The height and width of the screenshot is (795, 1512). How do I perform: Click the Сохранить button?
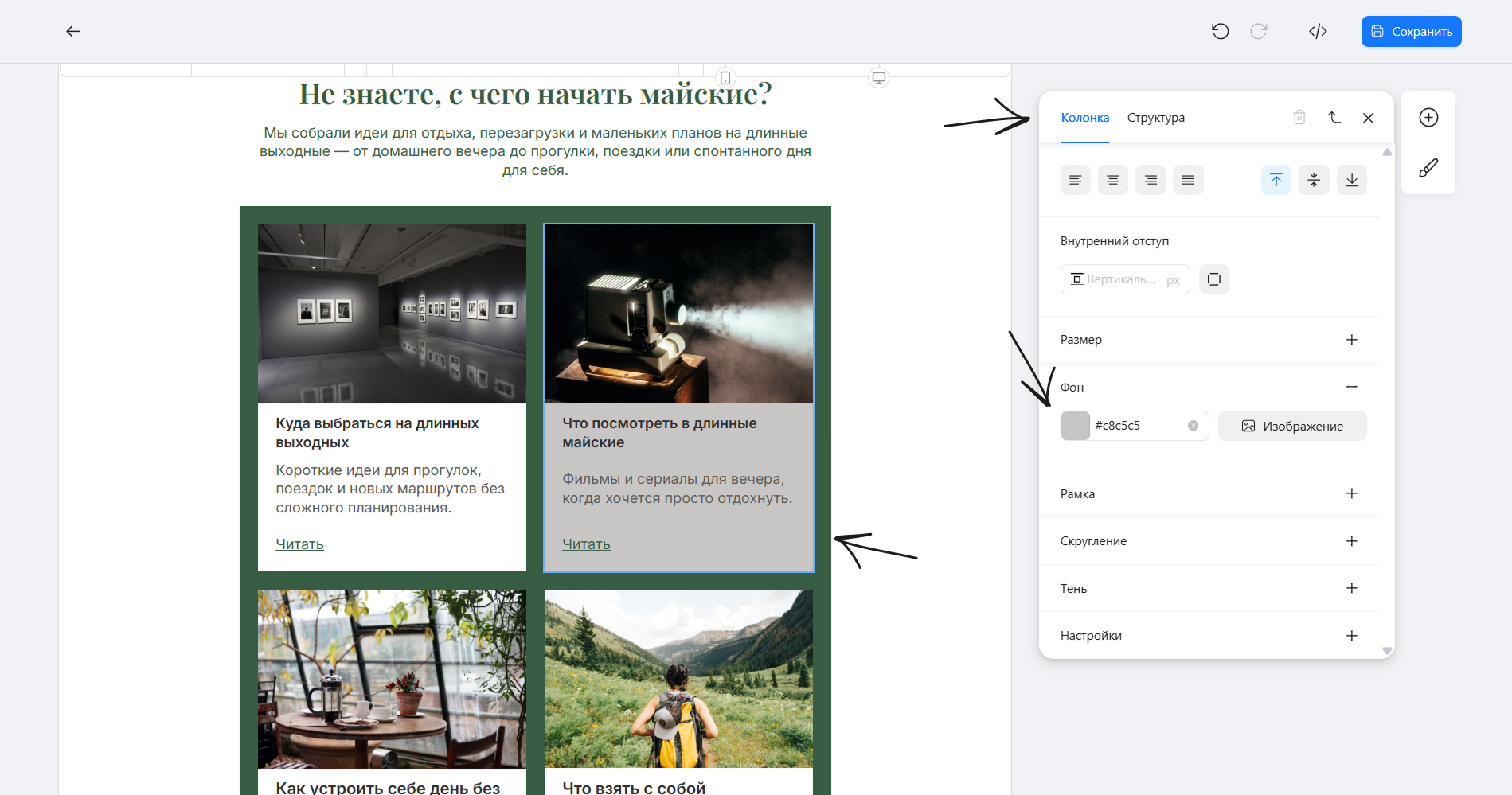click(1411, 31)
